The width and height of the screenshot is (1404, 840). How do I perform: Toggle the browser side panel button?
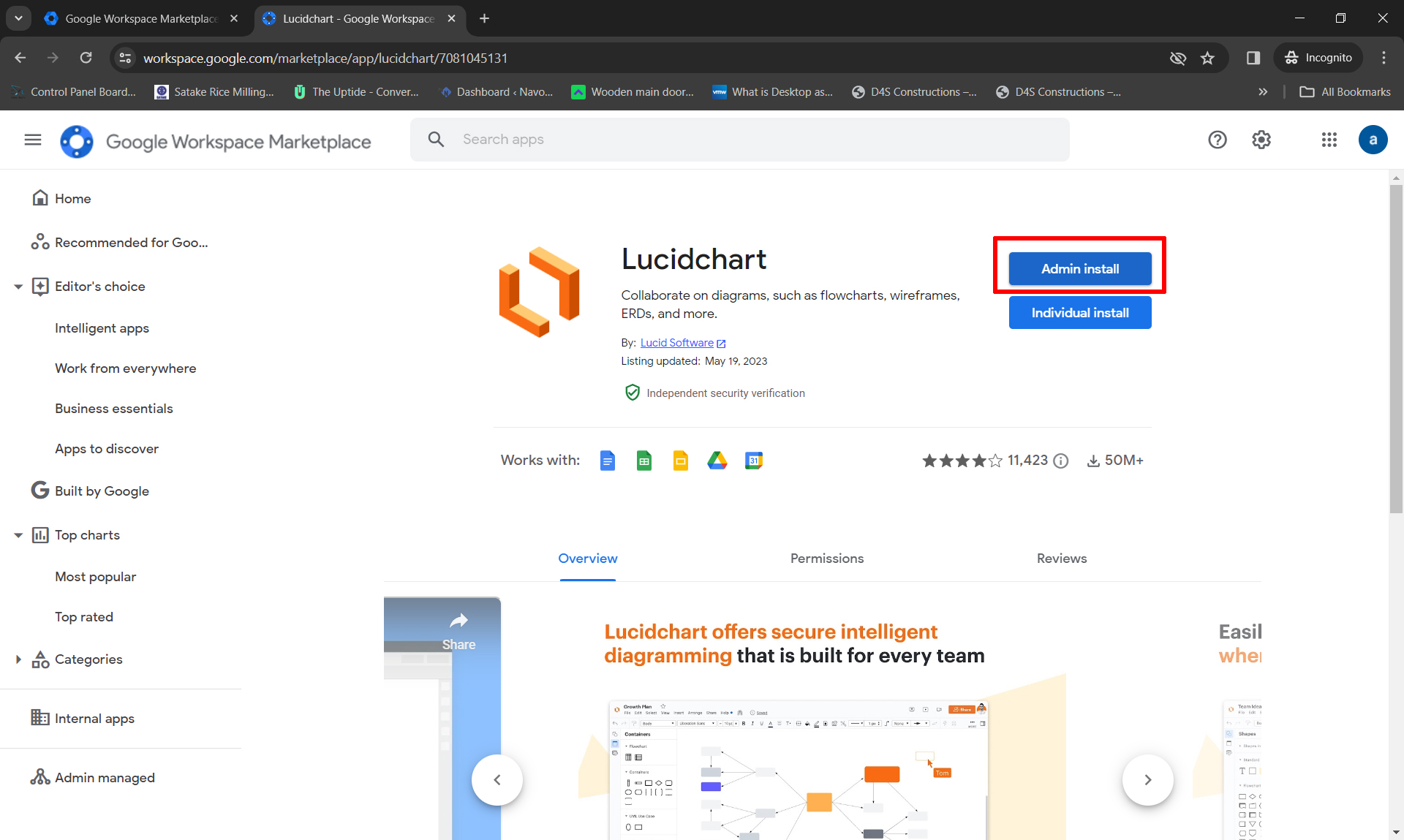click(x=1253, y=58)
